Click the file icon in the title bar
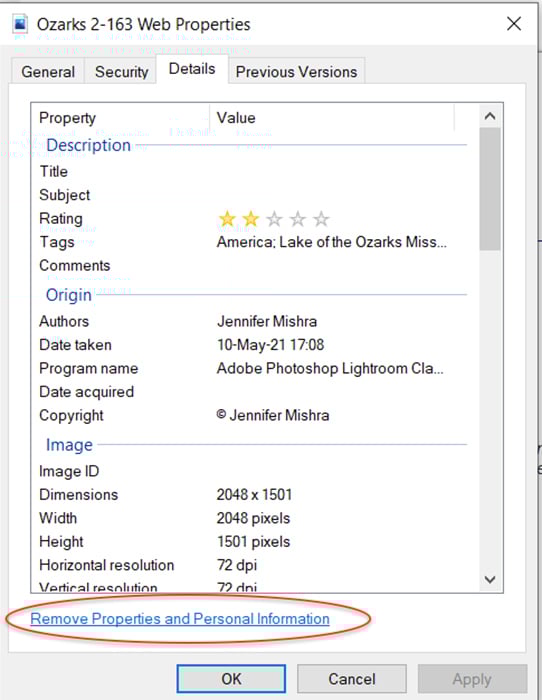Screen dimensions: 542x700 tap(20, 24)
